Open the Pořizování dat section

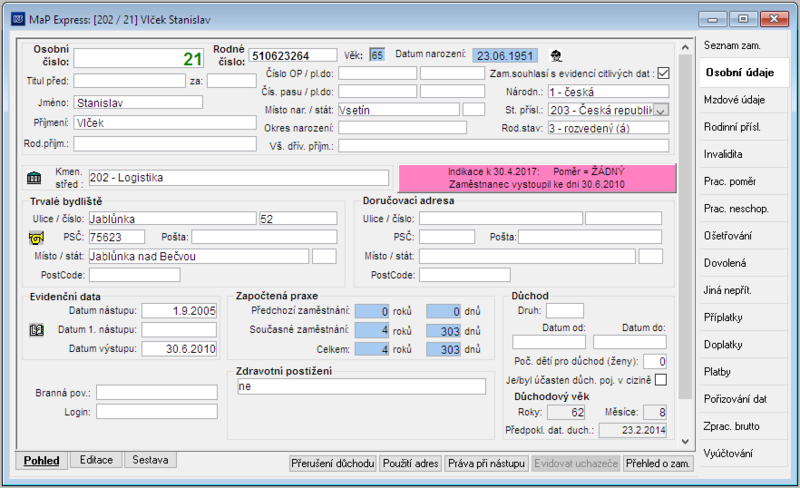coord(742,399)
